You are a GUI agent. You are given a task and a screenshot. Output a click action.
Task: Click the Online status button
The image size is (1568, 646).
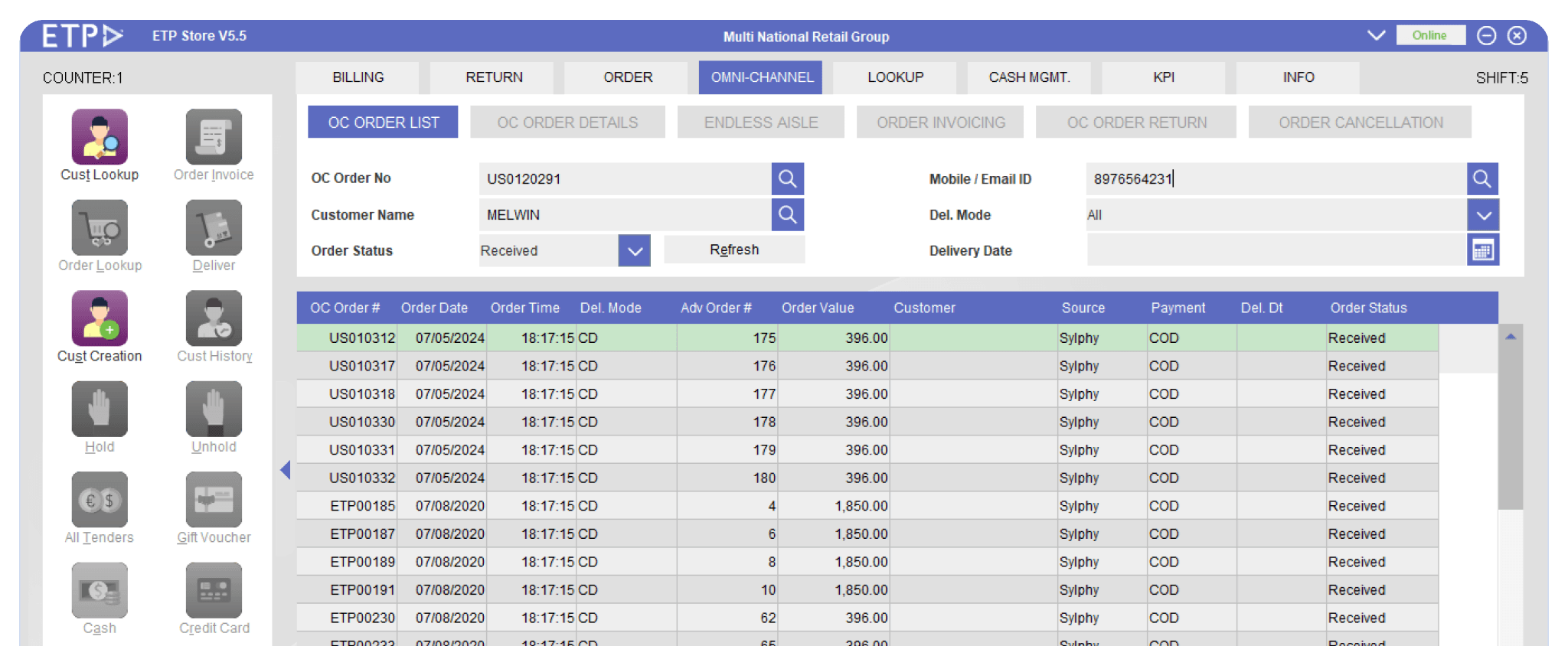tap(1429, 35)
